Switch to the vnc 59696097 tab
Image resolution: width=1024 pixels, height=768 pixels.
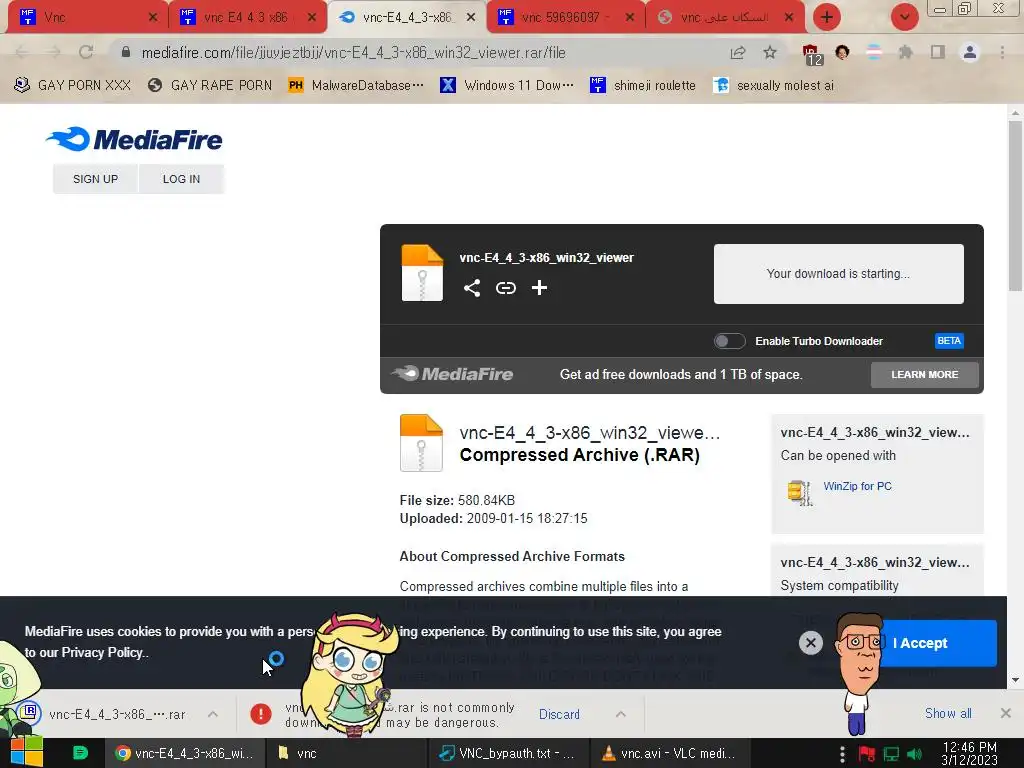click(566, 17)
